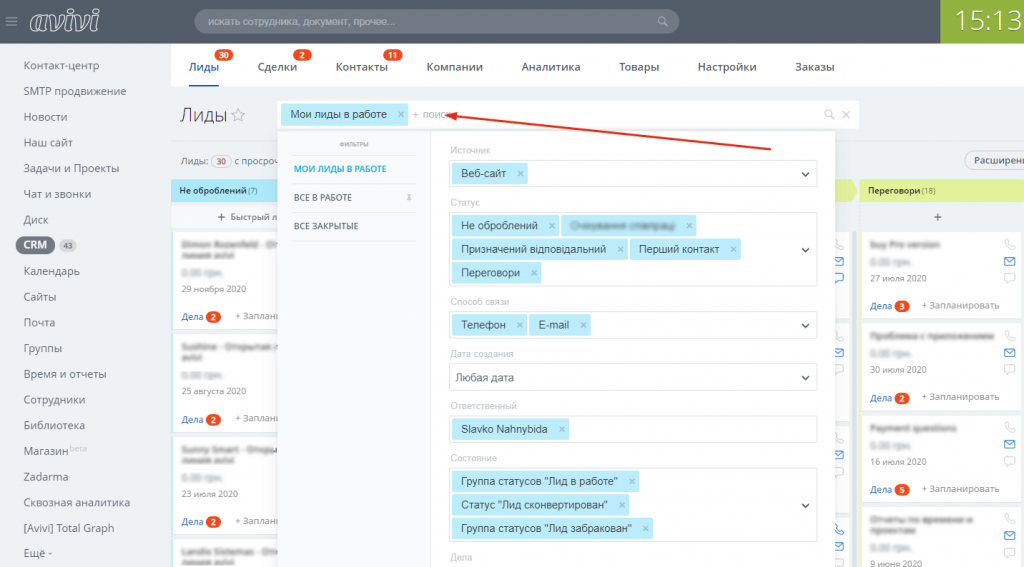Add a lead in Переговори column plus
The height and width of the screenshot is (567, 1024).
[938, 217]
